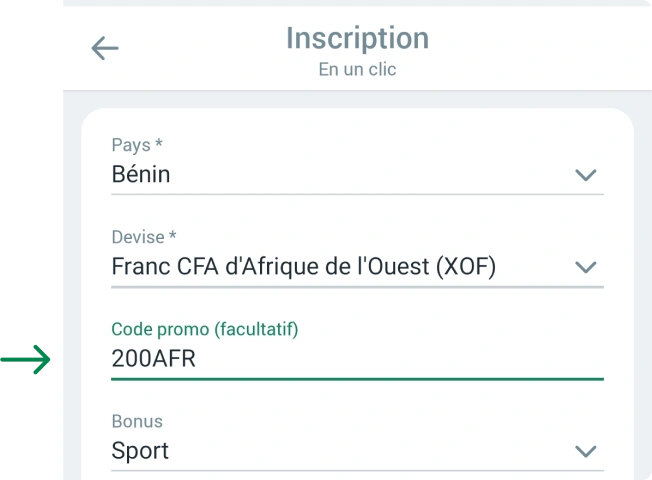Image resolution: width=652 pixels, height=480 pixels.
Task: Click the green arrow pointing to promo code
Action: (x=27, y=360)
